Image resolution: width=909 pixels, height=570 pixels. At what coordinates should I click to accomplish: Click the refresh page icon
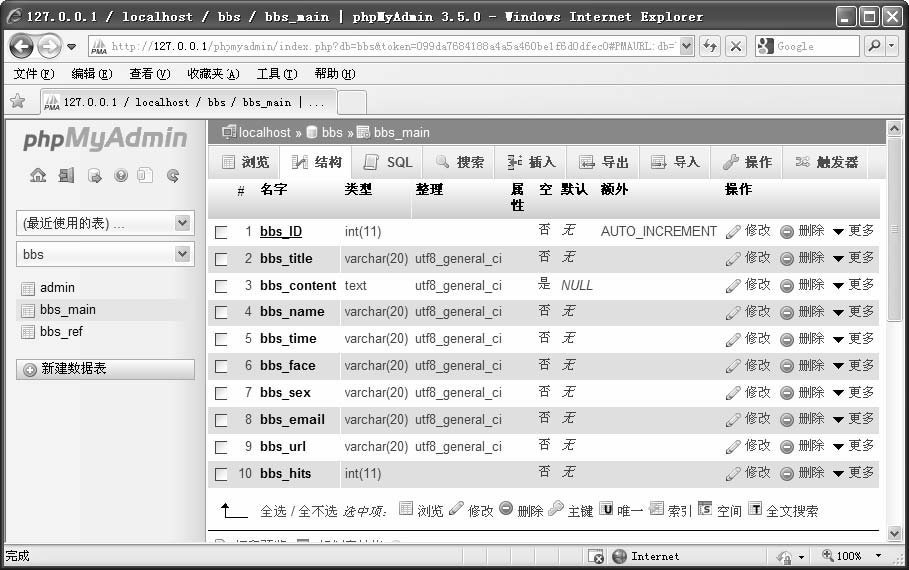(710, 46)
